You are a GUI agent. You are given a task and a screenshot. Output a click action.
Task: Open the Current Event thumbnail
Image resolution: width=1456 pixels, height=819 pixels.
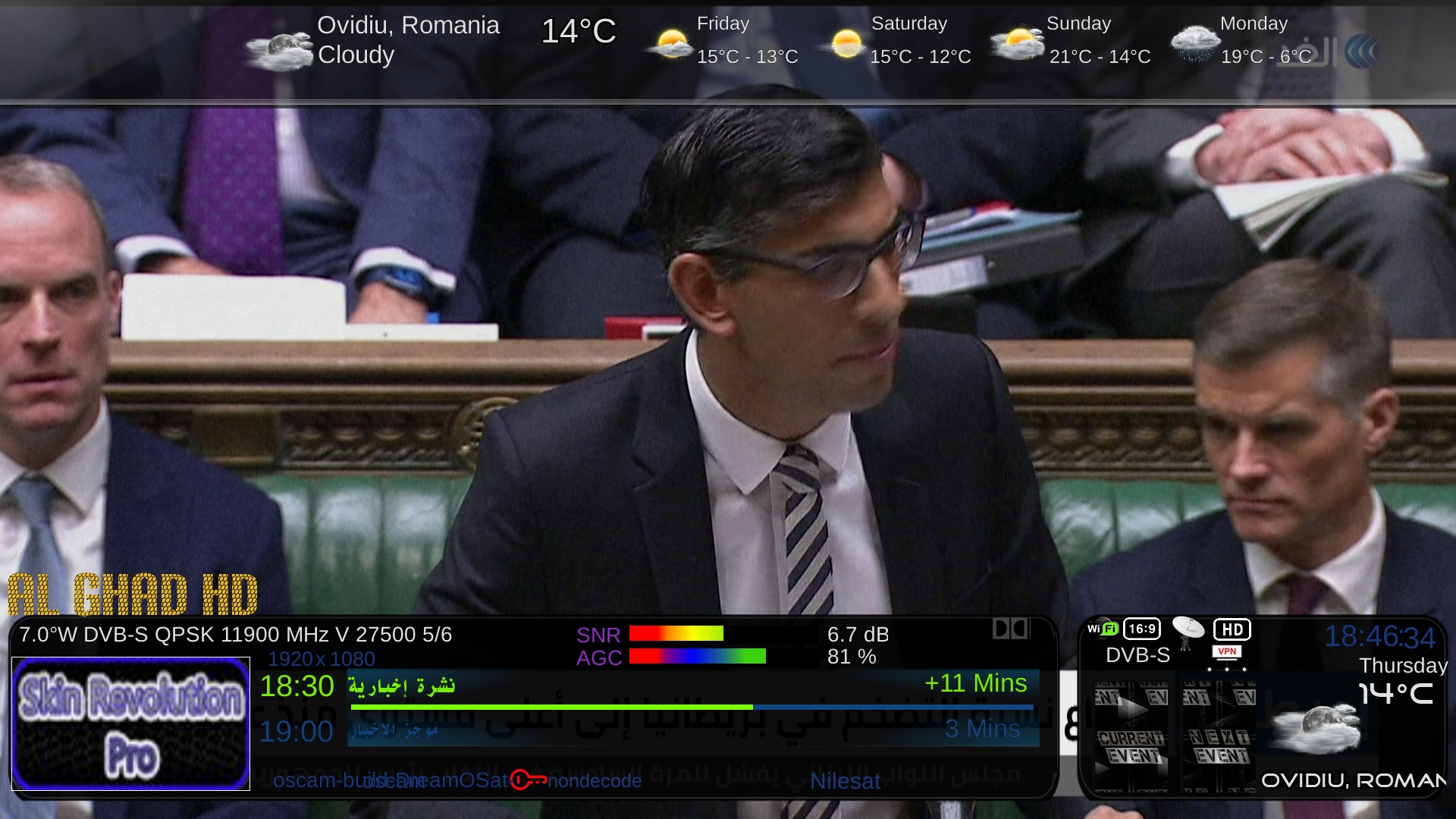1131,736
